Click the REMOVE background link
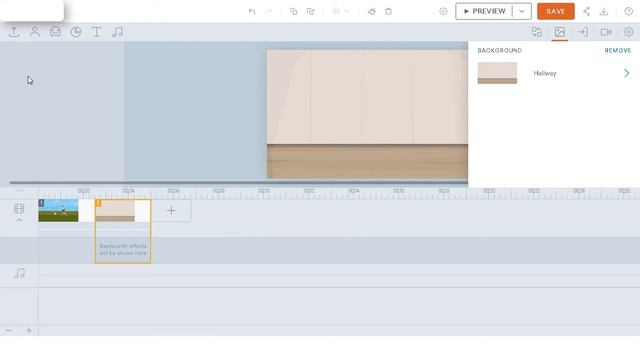640x360 pixels. pos(618,51)
